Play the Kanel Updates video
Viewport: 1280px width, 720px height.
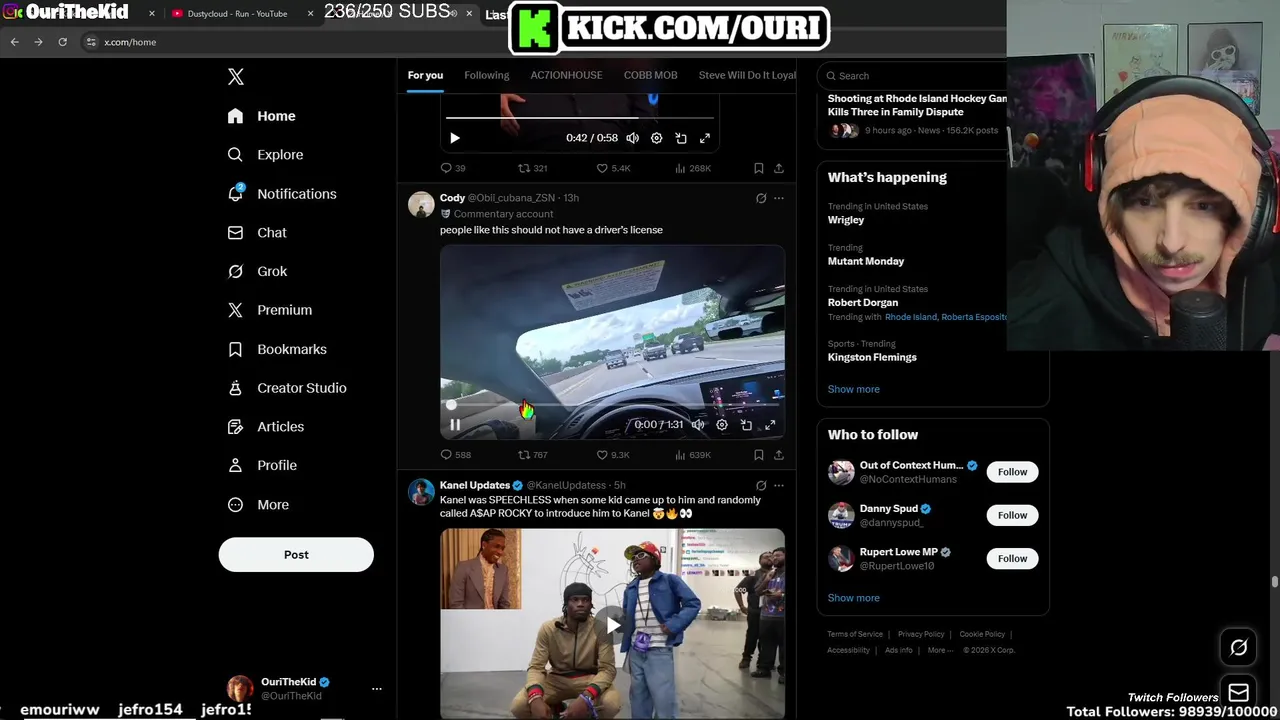[612, 625]
